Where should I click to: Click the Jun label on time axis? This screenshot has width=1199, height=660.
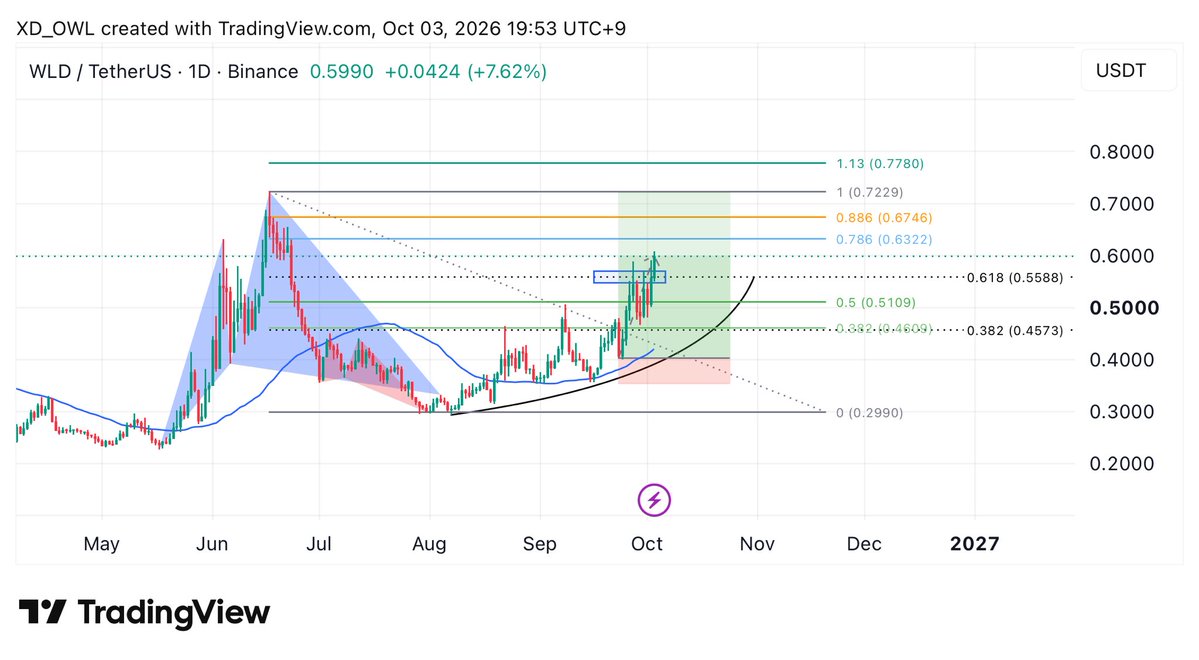(212, 544)
